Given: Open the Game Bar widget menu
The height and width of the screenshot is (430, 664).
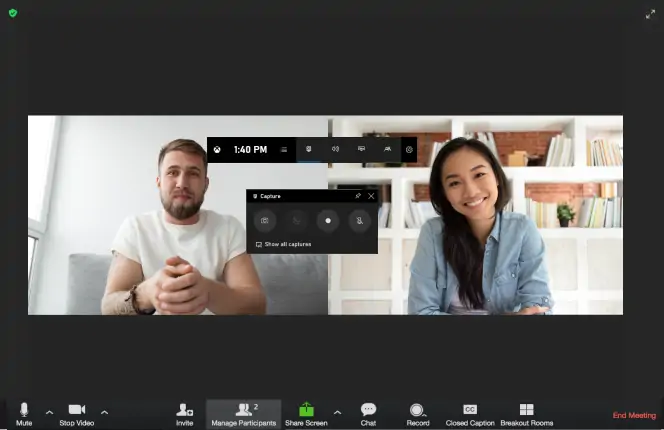Looking at the screenshot, I should pos(284,150).
